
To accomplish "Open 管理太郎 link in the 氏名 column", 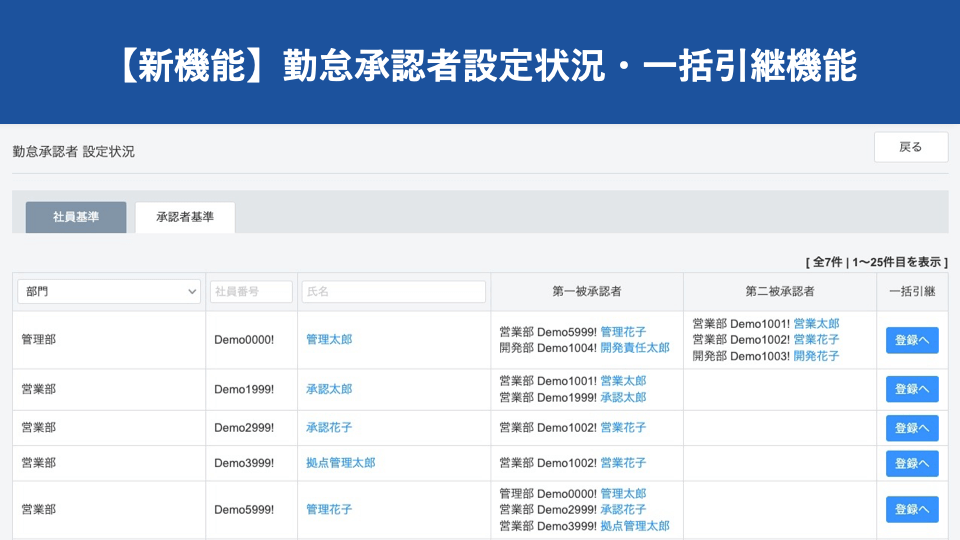I will pyautogui.click(x=329, y=339).
